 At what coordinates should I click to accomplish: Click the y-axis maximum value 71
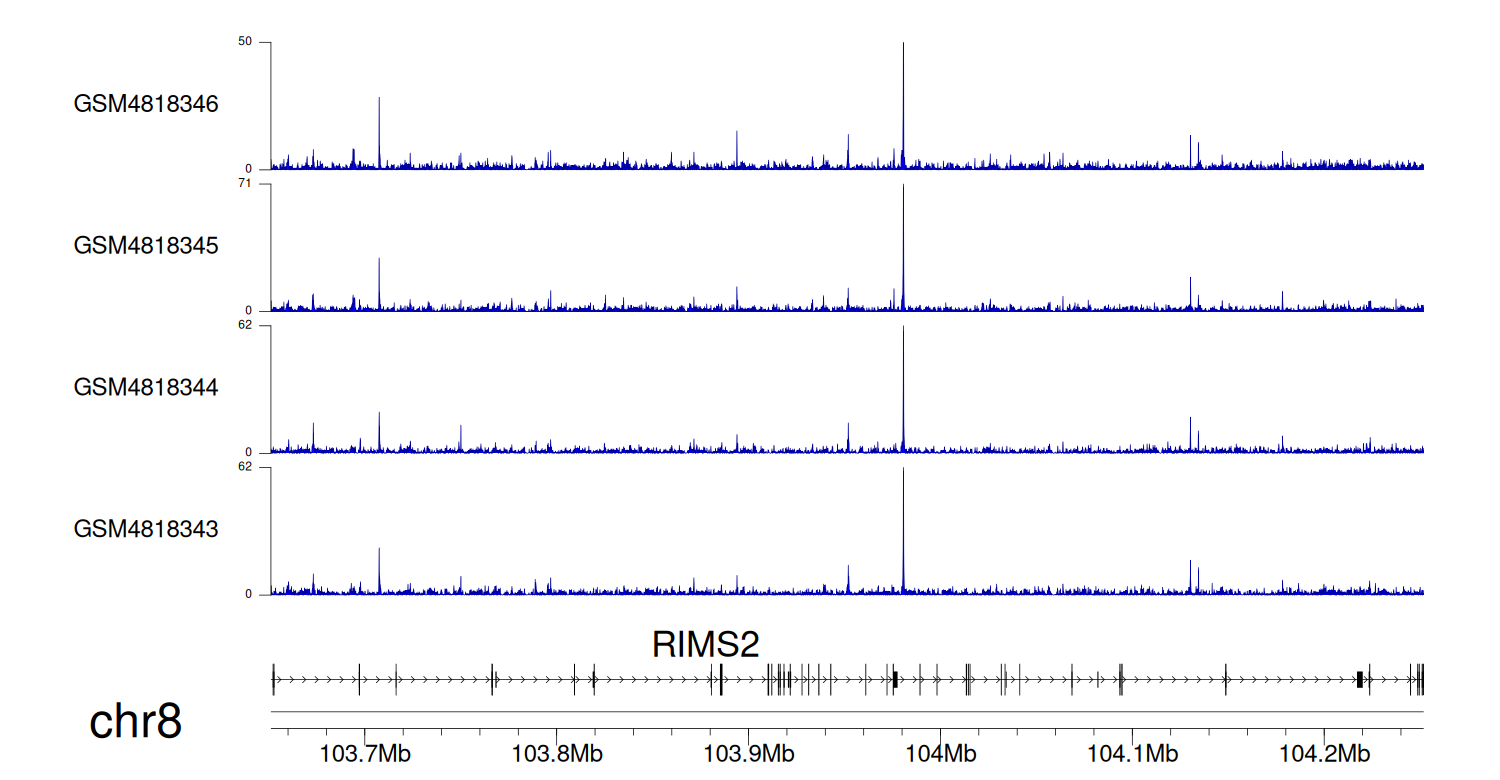pyautogui.click(x=245, y=184)
